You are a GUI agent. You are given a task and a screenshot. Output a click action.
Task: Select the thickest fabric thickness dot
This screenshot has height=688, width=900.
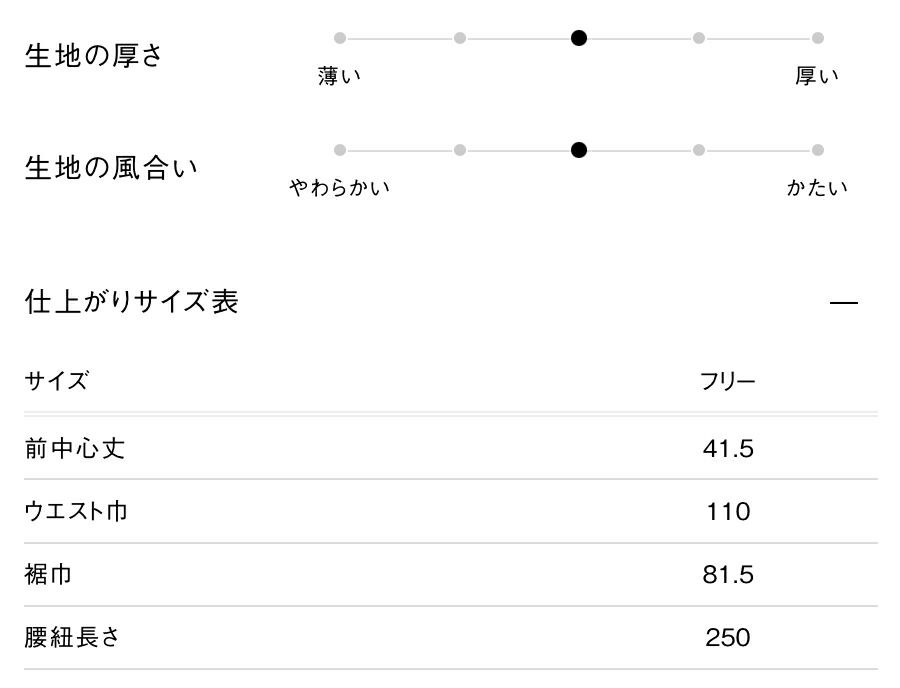tap(818, 38)
